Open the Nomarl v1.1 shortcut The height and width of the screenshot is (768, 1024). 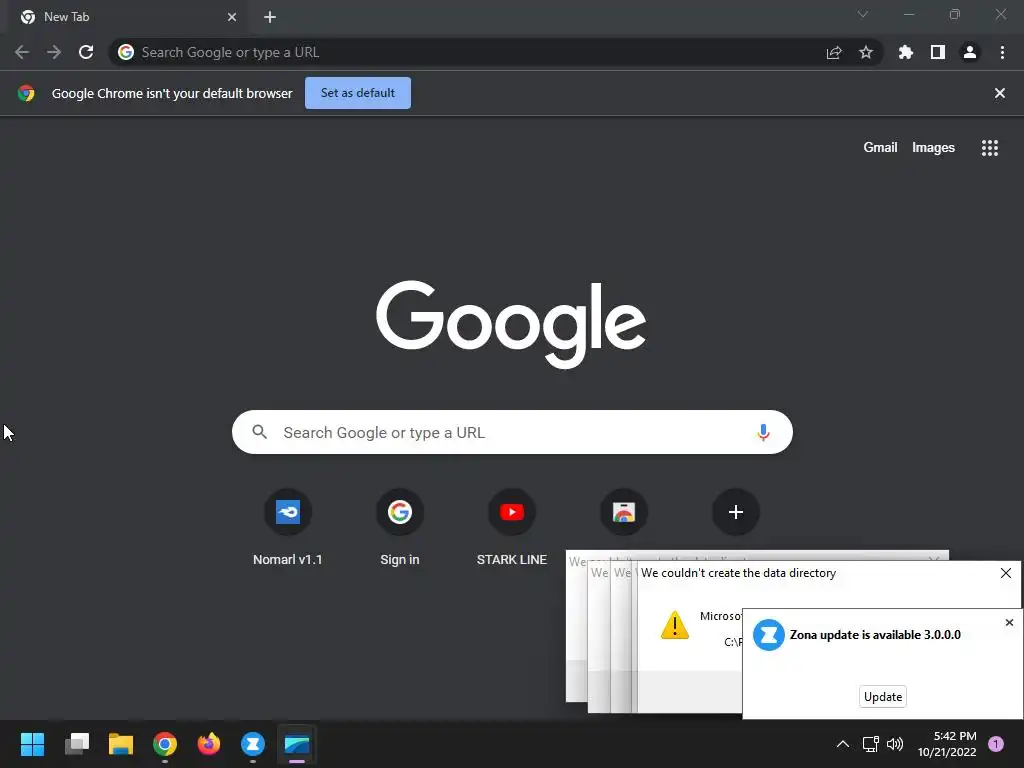288,528
